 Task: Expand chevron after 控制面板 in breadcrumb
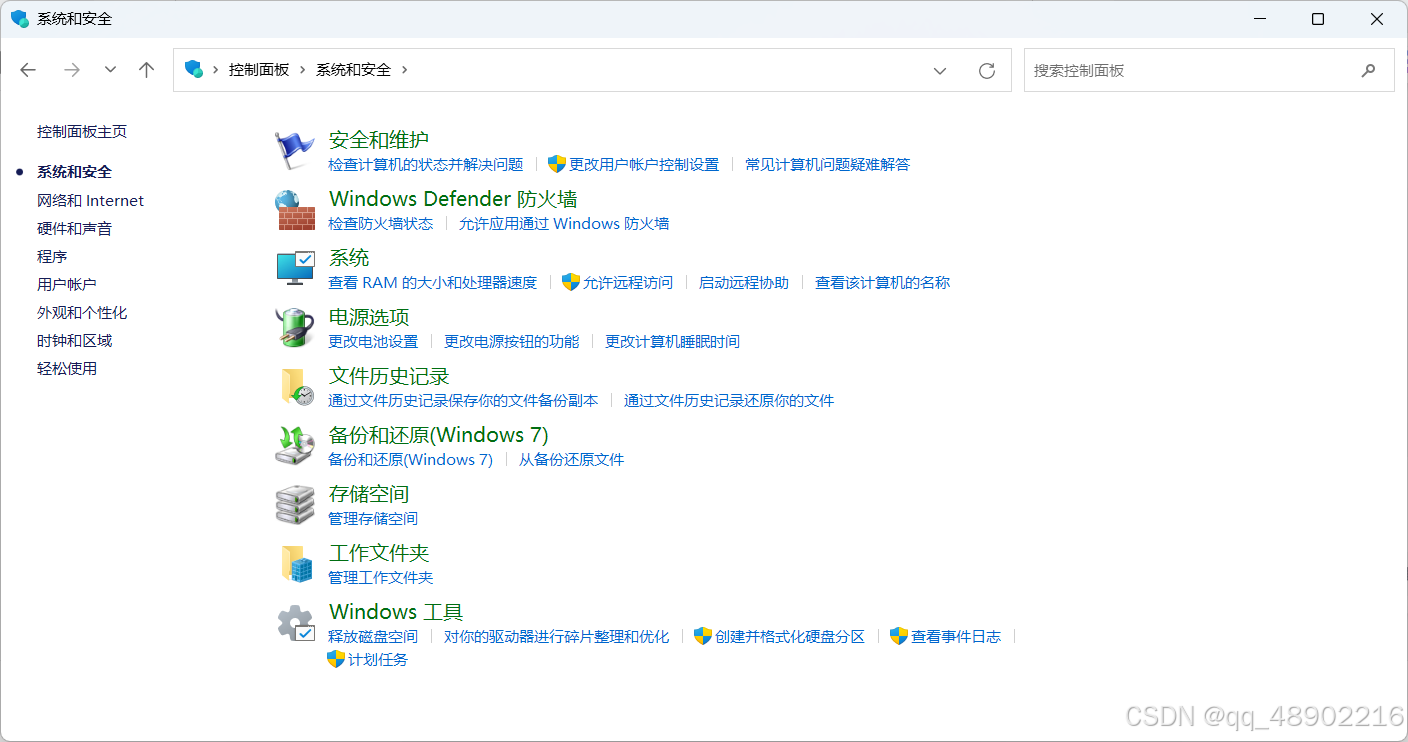tap(302, 70)
